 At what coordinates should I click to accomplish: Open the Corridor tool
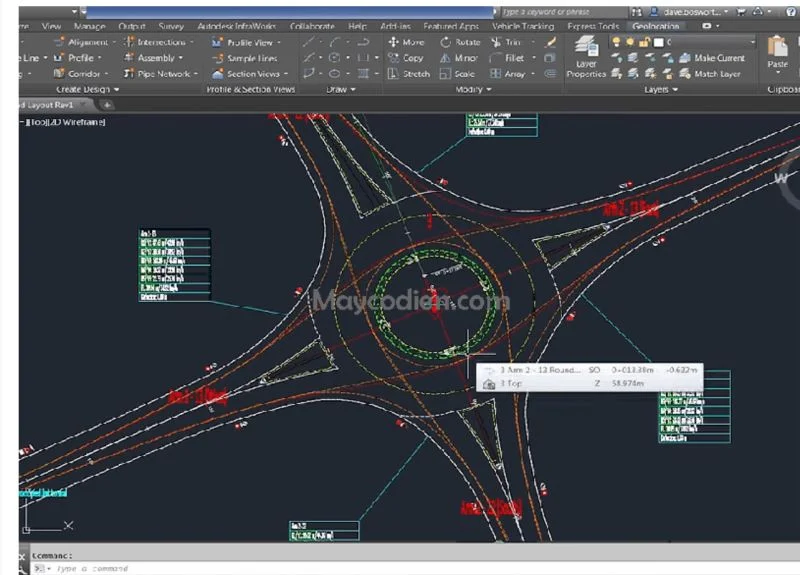[78, 73]
